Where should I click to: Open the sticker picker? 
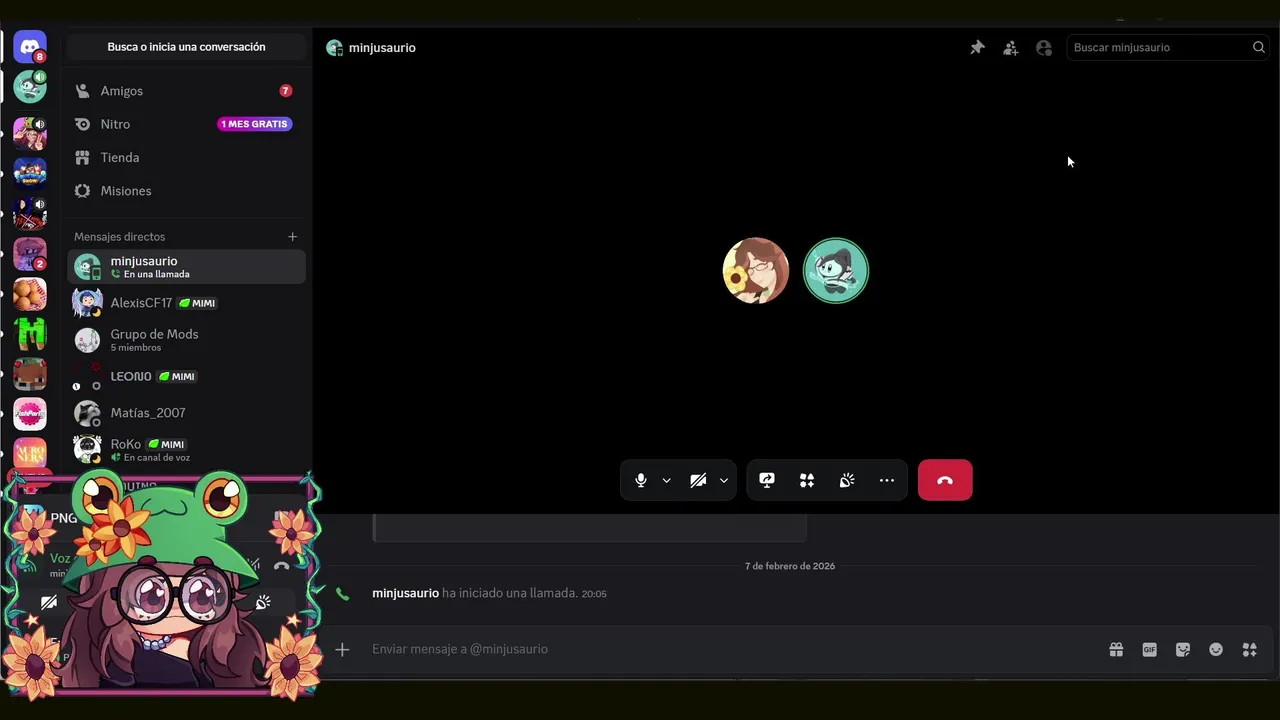click(1183, 649)
